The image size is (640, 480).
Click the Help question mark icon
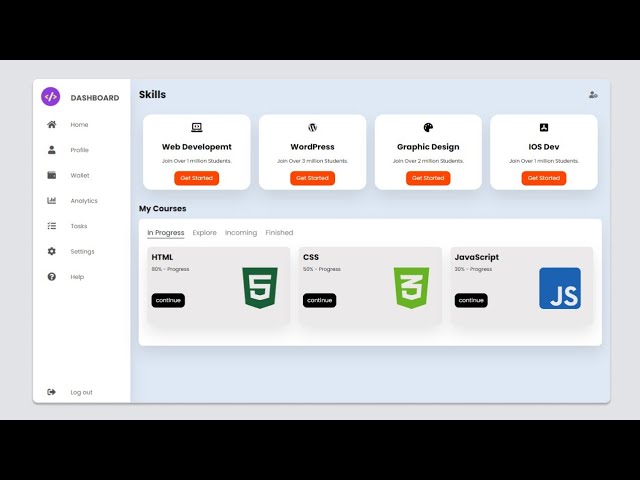tap(51, 277)
